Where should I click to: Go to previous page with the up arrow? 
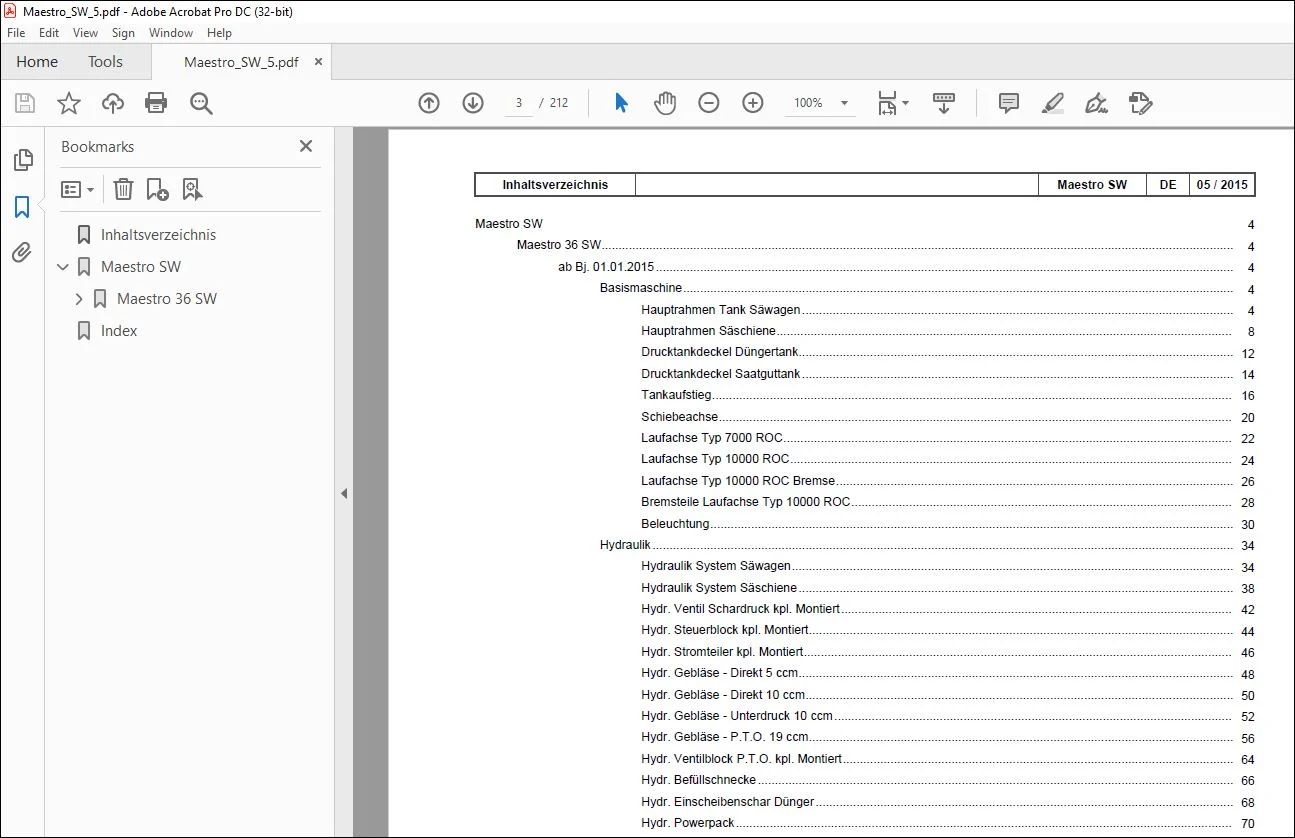pyautogui.click(x=429, y=103)
